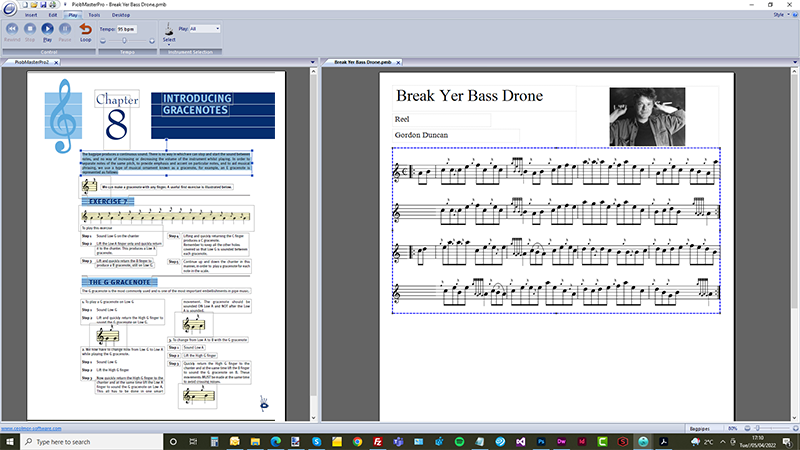
Task: Click the zoom out minus button
Action: (747, 429)
